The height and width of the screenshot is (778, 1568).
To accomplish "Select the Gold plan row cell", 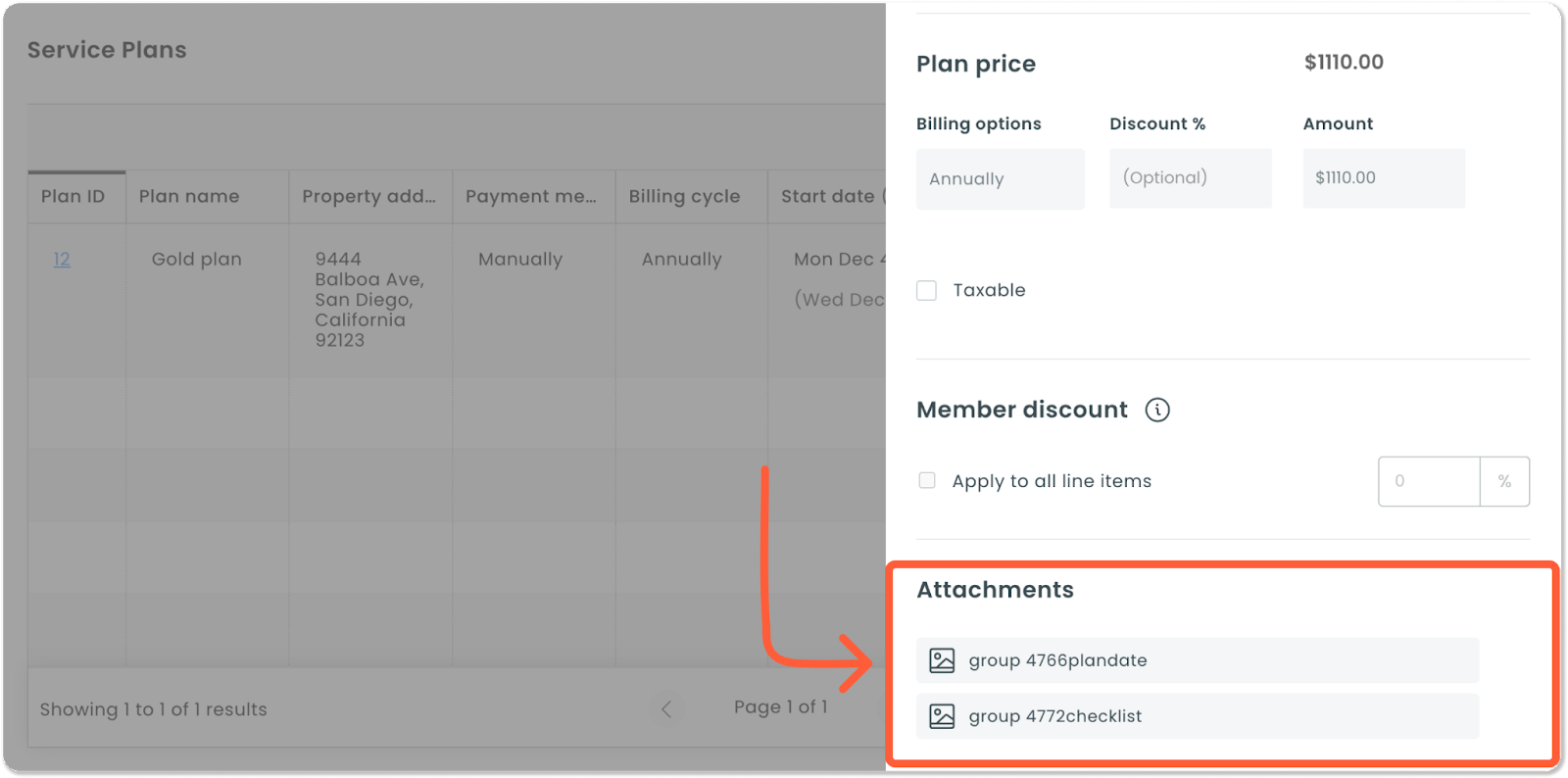I will click(x=197, y=259).
